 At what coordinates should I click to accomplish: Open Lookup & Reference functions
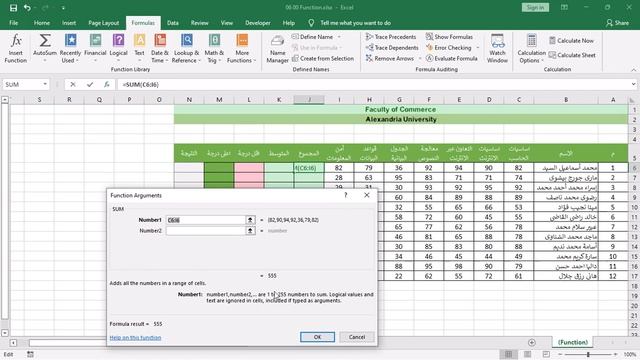(186, 48)
